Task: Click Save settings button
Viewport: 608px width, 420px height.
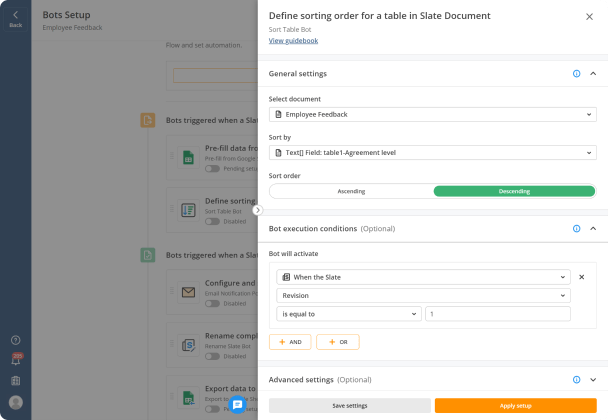Action: tap(350, 406)
